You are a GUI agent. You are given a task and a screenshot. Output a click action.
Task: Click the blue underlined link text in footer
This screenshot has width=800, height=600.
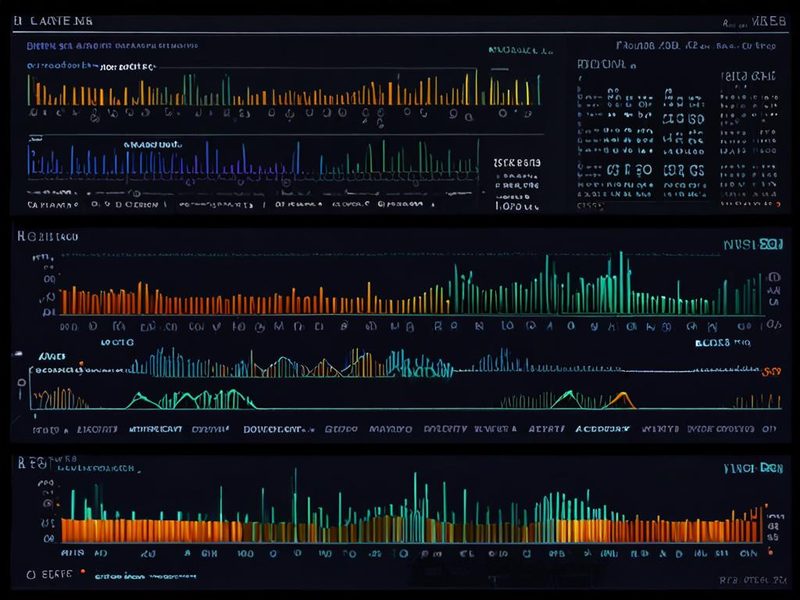coord(145,577)
